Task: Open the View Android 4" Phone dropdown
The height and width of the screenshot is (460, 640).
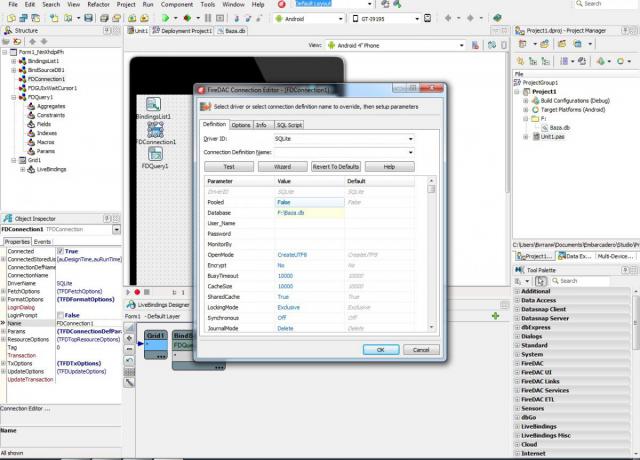Action: pos(462,45)
